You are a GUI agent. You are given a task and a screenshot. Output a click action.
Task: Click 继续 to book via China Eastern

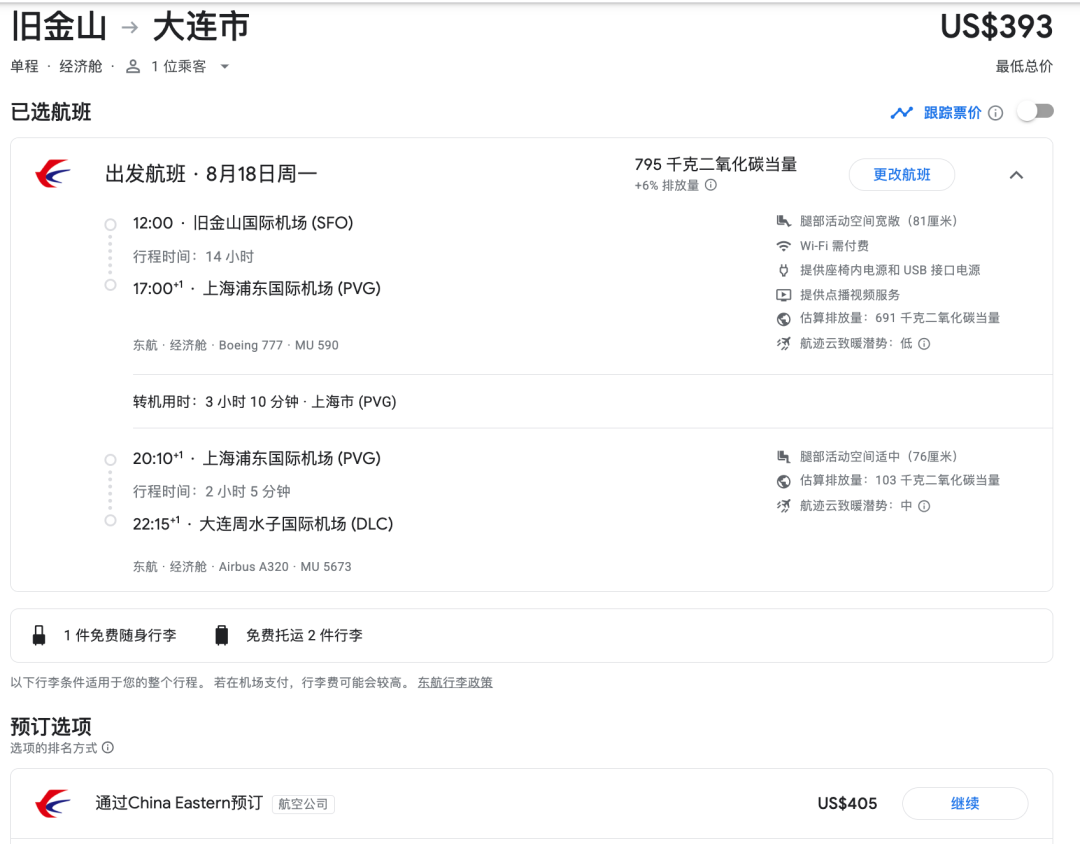pos(964,803)
